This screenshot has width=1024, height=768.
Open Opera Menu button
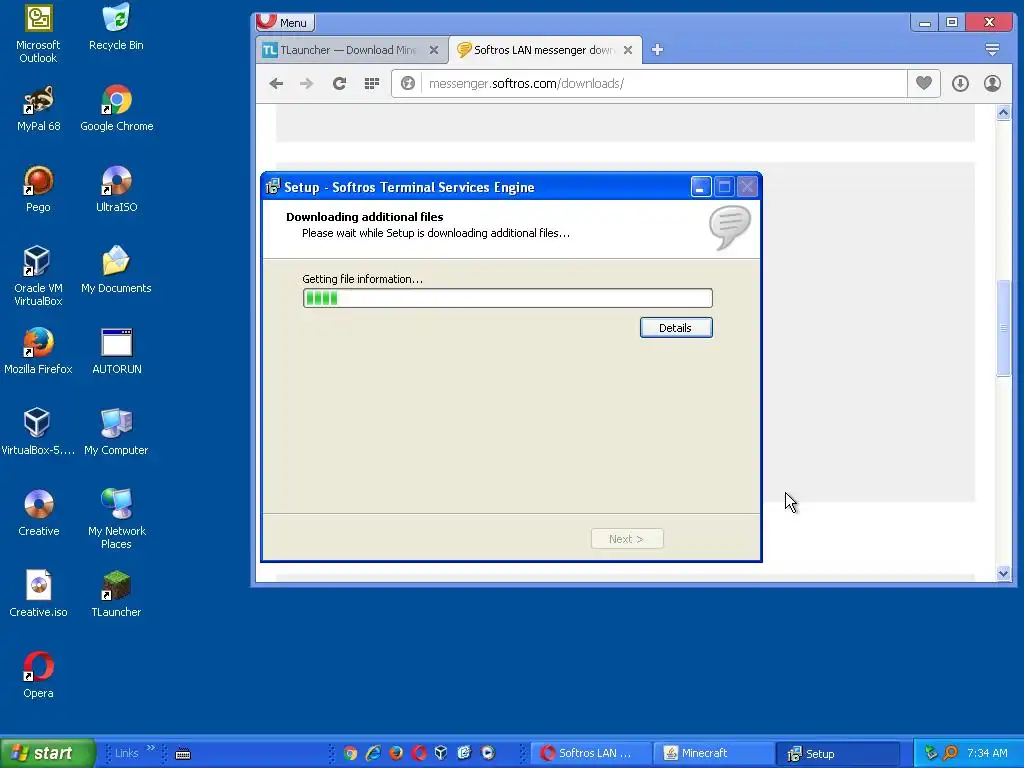click(x=285, y=22)
